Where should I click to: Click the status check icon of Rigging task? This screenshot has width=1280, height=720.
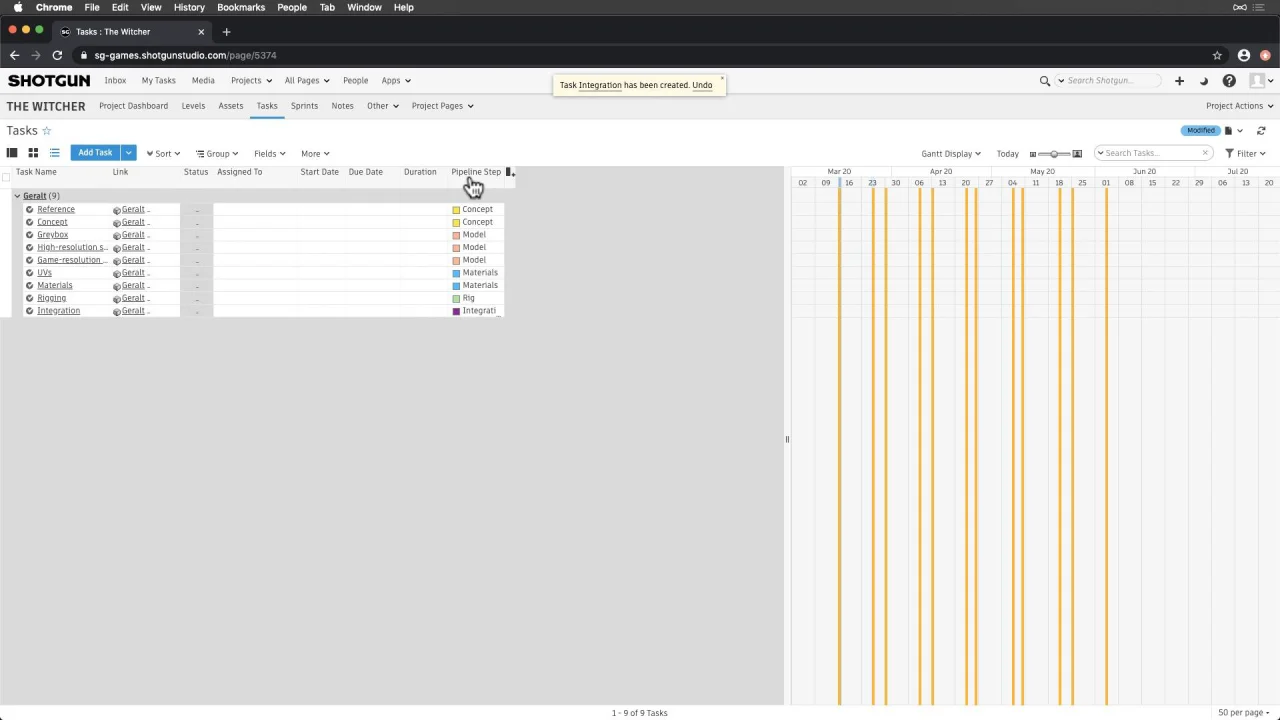coord(30,298)
